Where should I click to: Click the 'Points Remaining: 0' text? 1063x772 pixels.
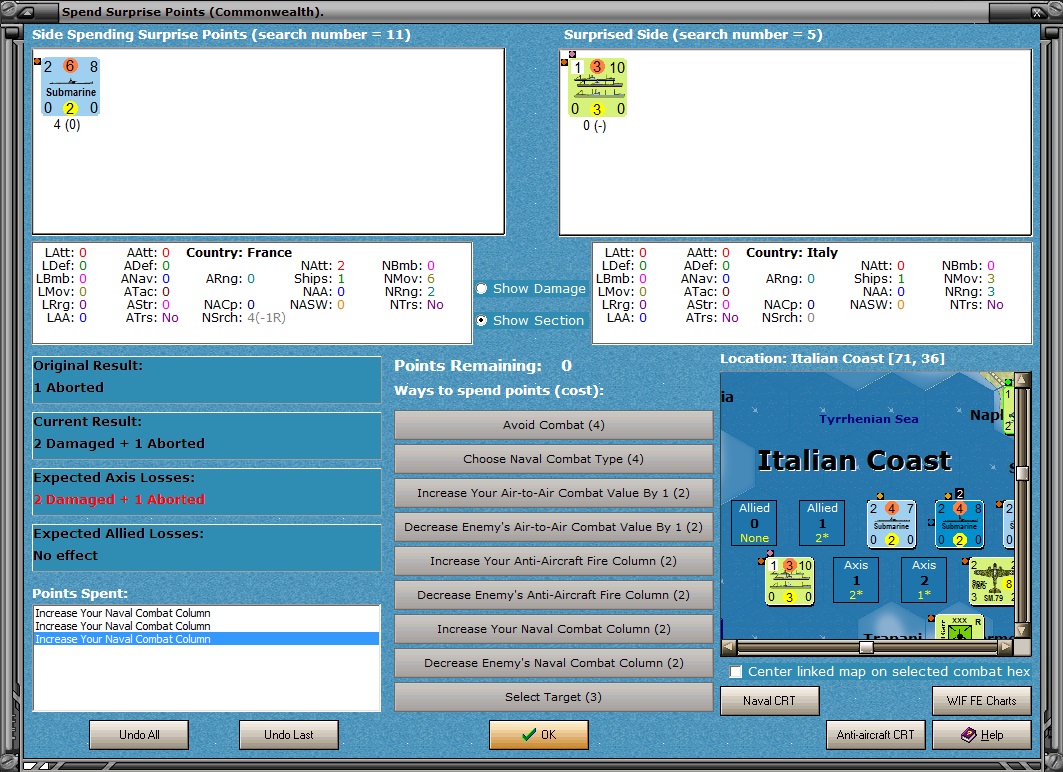point(483,366)
